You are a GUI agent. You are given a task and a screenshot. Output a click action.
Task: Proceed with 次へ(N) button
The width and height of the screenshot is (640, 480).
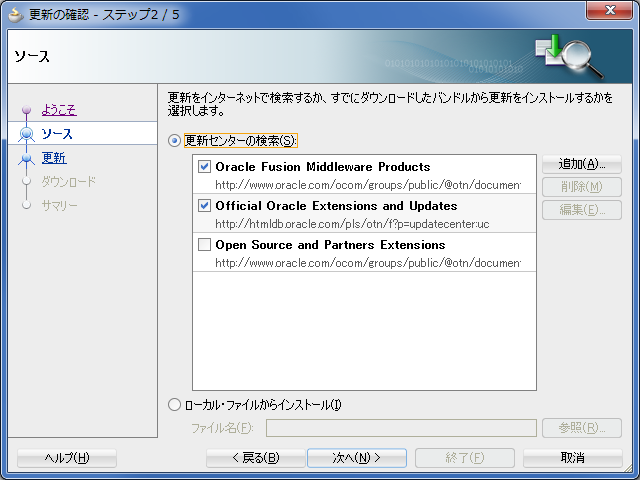coord(357,458)
